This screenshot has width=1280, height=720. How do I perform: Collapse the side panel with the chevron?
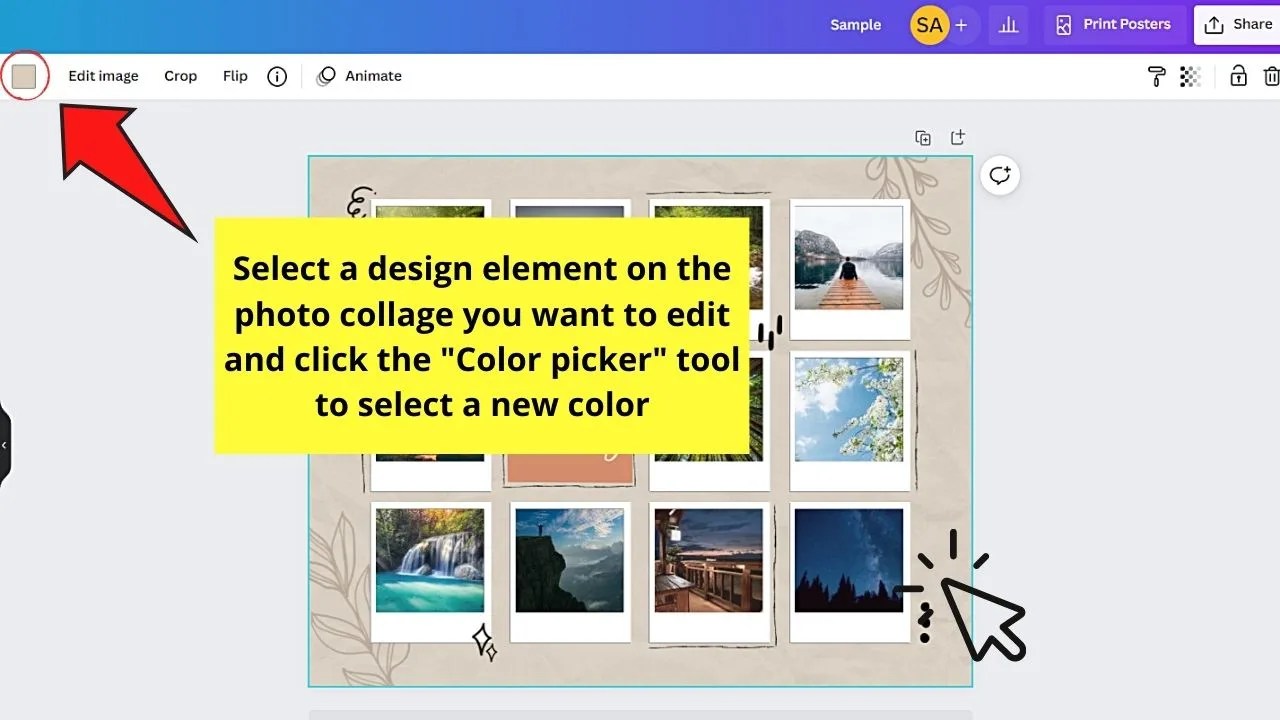6,444
